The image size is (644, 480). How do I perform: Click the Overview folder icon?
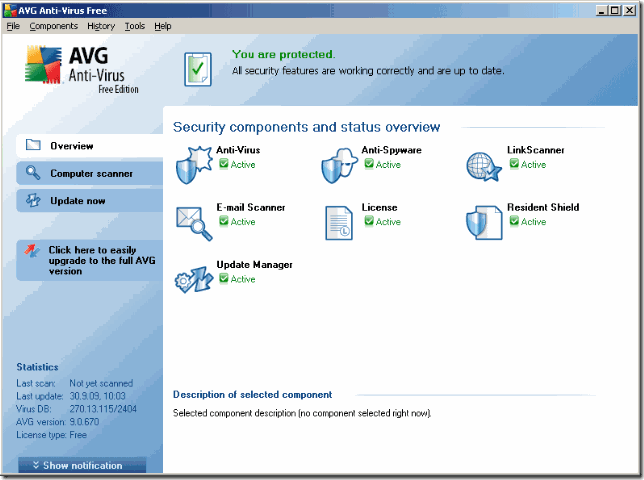click(33, 145)
